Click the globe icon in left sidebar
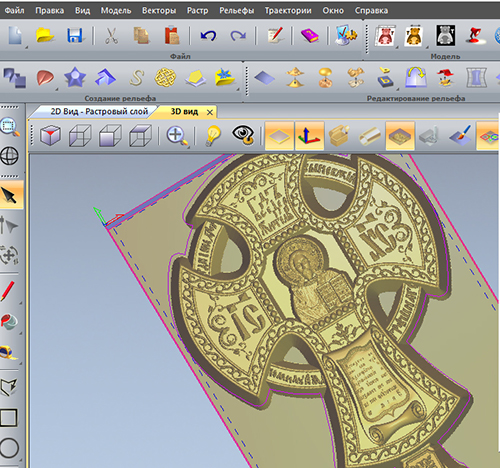500x468 pixels. 10,156
